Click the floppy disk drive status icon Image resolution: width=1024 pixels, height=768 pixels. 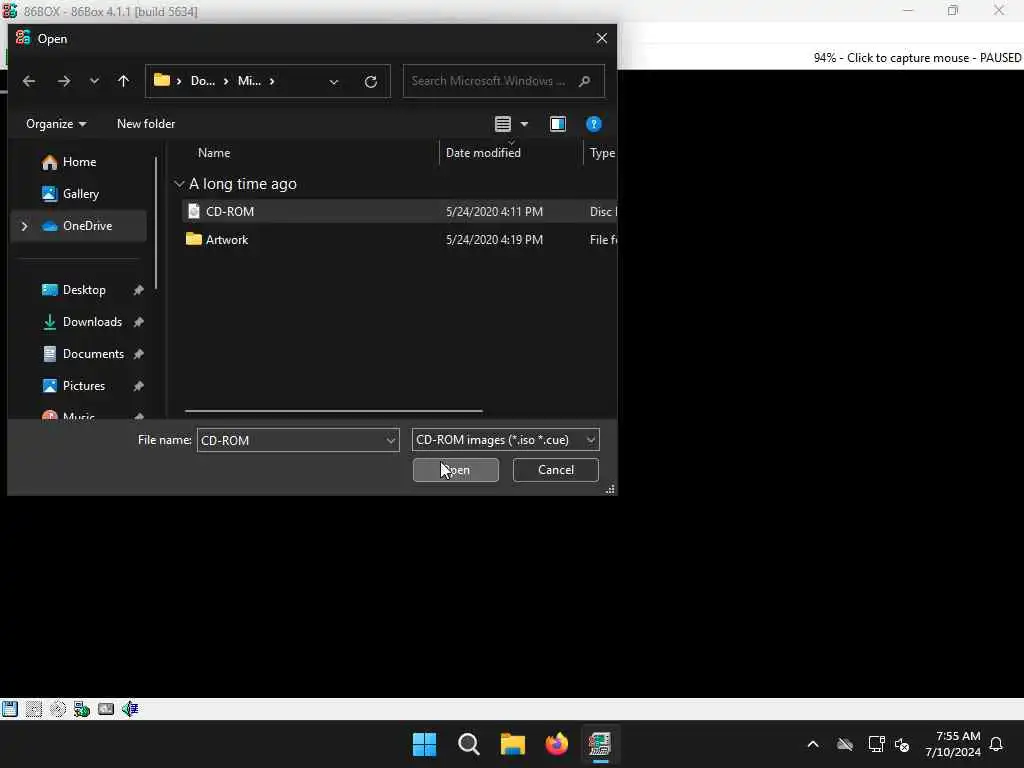10,709
